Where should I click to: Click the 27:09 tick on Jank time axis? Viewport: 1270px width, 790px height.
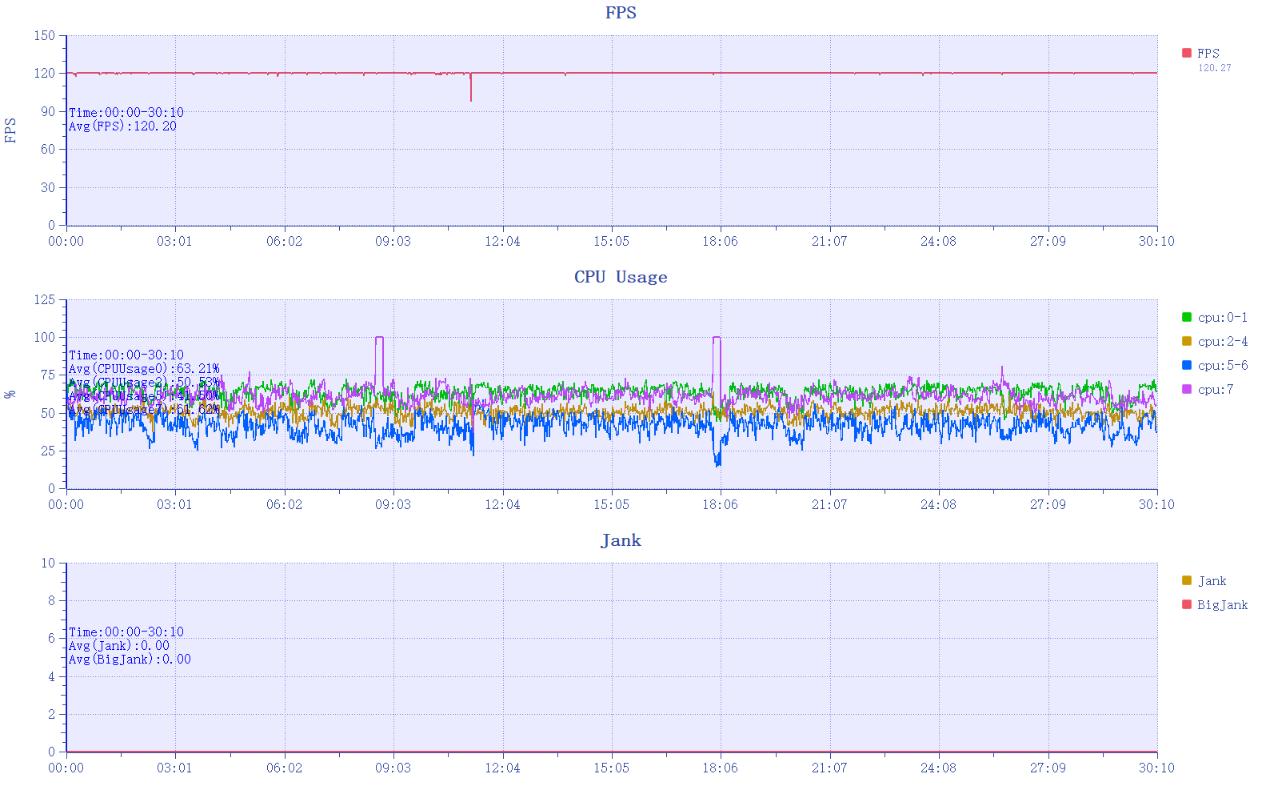coord(1048,768)
